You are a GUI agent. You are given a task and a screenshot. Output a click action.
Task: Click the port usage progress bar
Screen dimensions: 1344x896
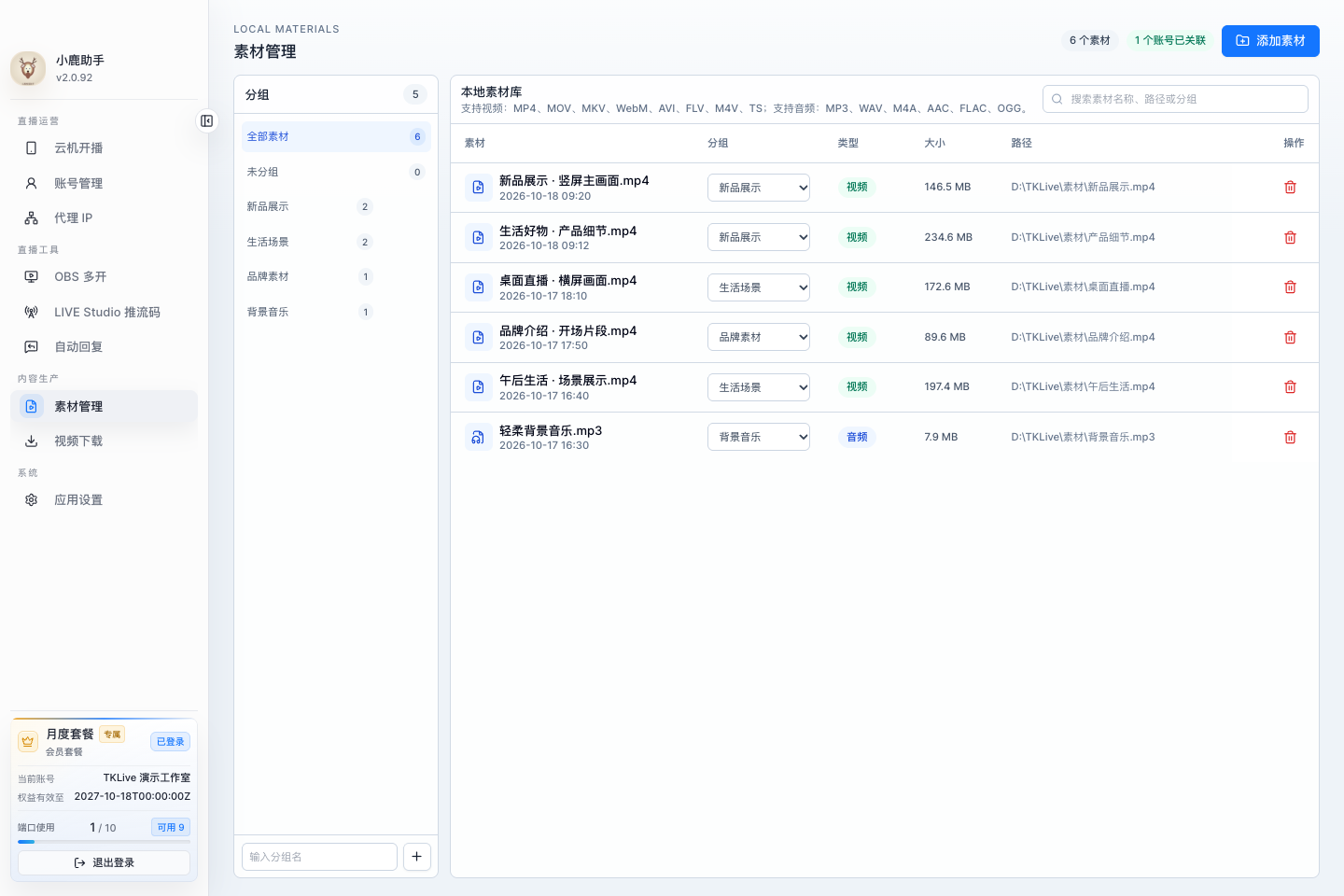pos(105,842)
